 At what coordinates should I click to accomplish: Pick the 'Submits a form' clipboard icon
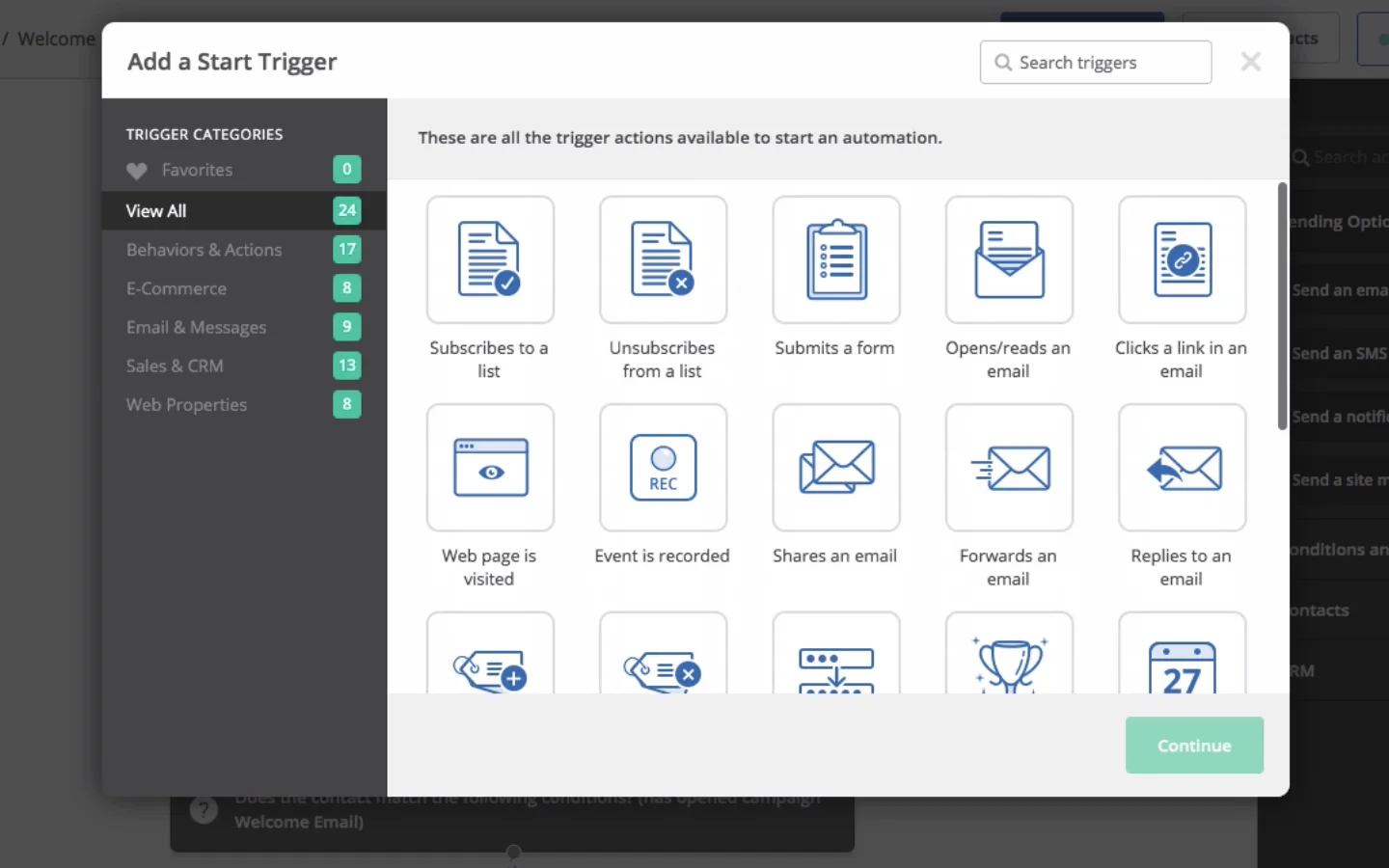tap(836, 259)
